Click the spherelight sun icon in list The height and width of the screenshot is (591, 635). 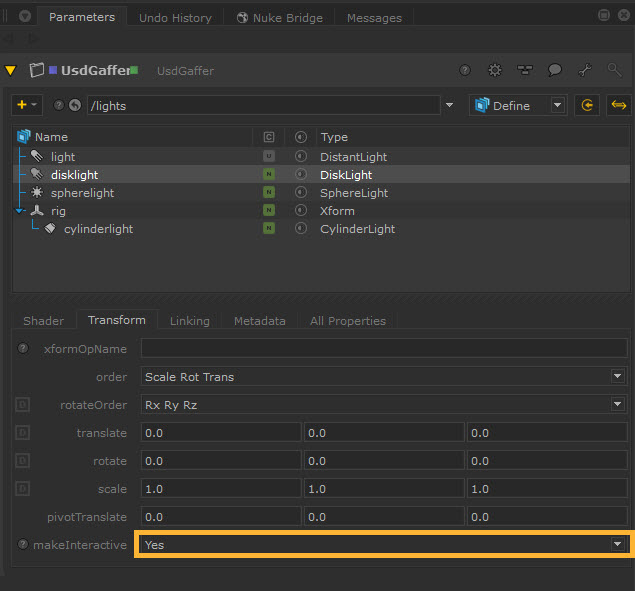point(36,193)
